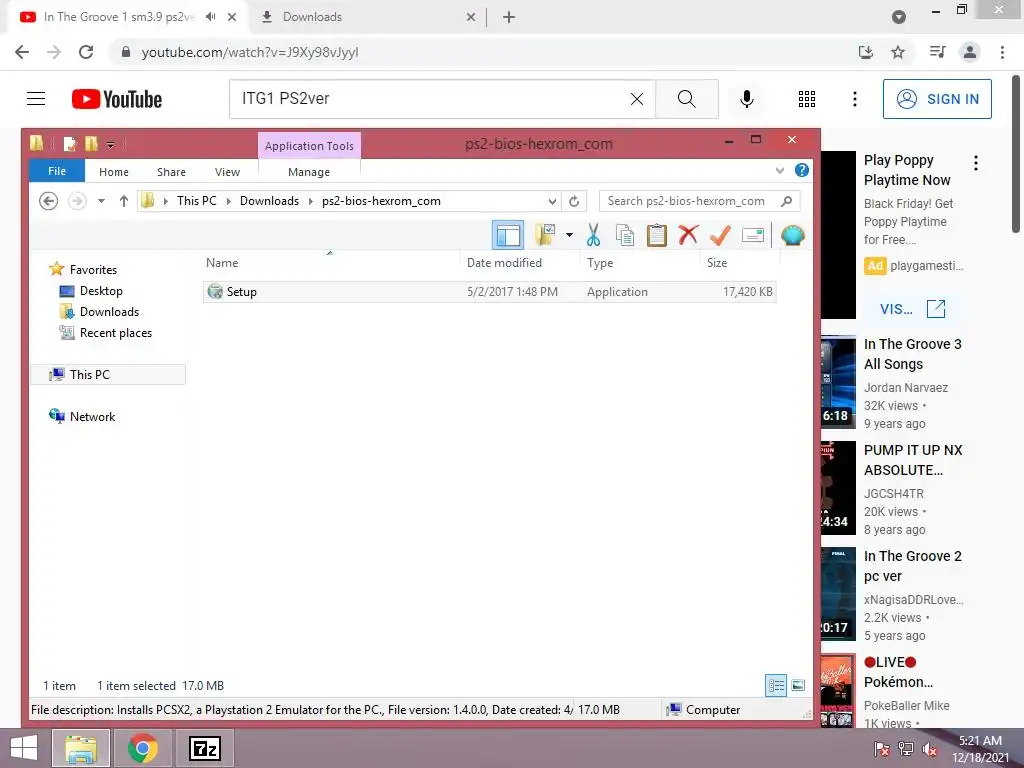
Task: Click the Properties icon in quick access toolbar
Action: [x=70, y=144]
